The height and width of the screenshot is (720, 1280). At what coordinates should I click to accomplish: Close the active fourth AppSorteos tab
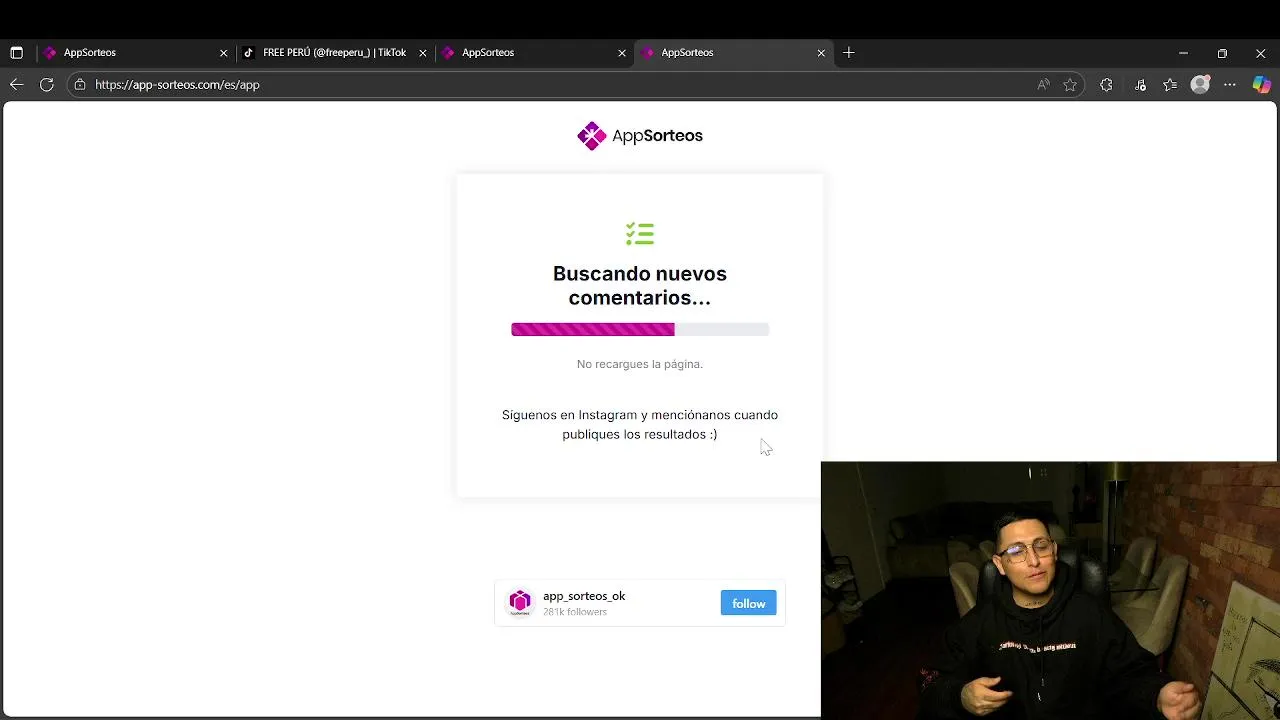[821, 53]
